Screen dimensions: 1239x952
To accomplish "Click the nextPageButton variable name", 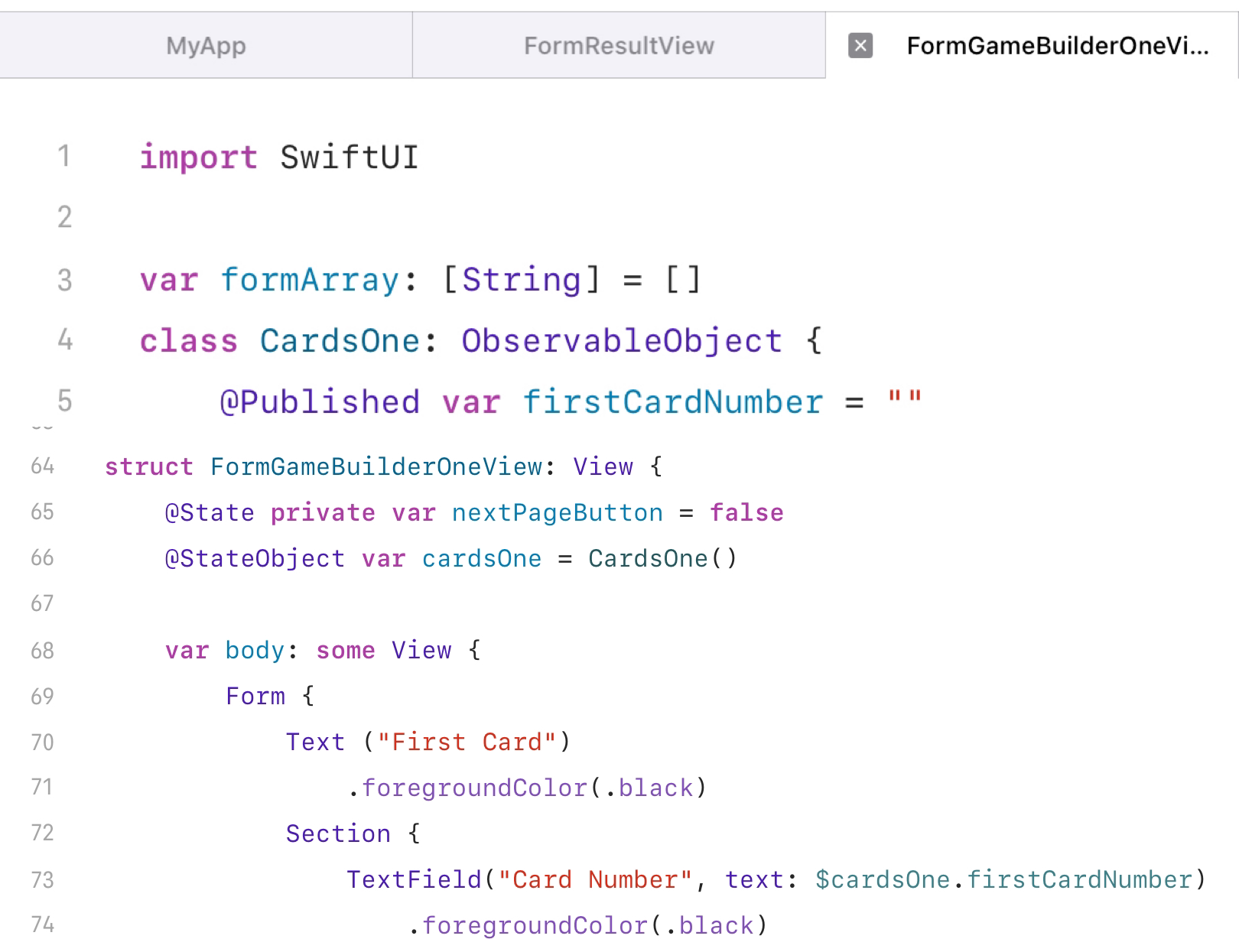I will click(x=557, y=512).
